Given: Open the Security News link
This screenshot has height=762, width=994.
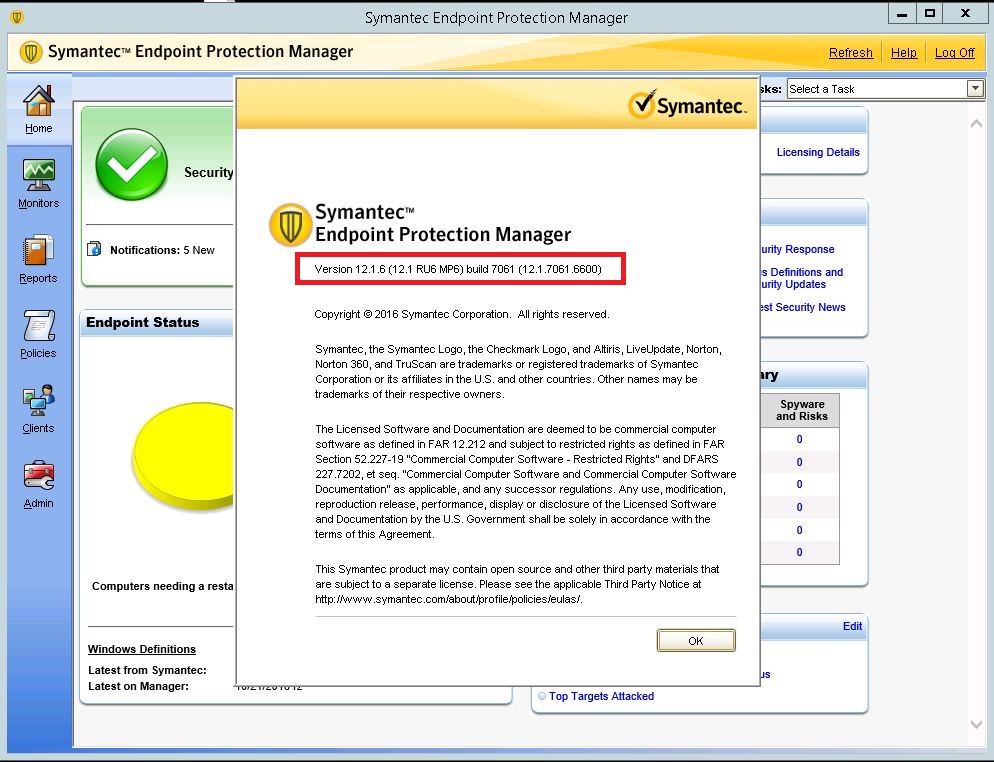Looking at the screenshot, I should 803,307.
